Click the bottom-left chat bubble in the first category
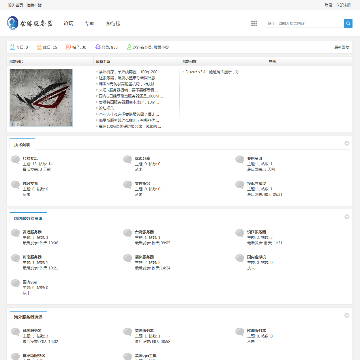This screenshot has width=360, height=360. tap(15, 185)
